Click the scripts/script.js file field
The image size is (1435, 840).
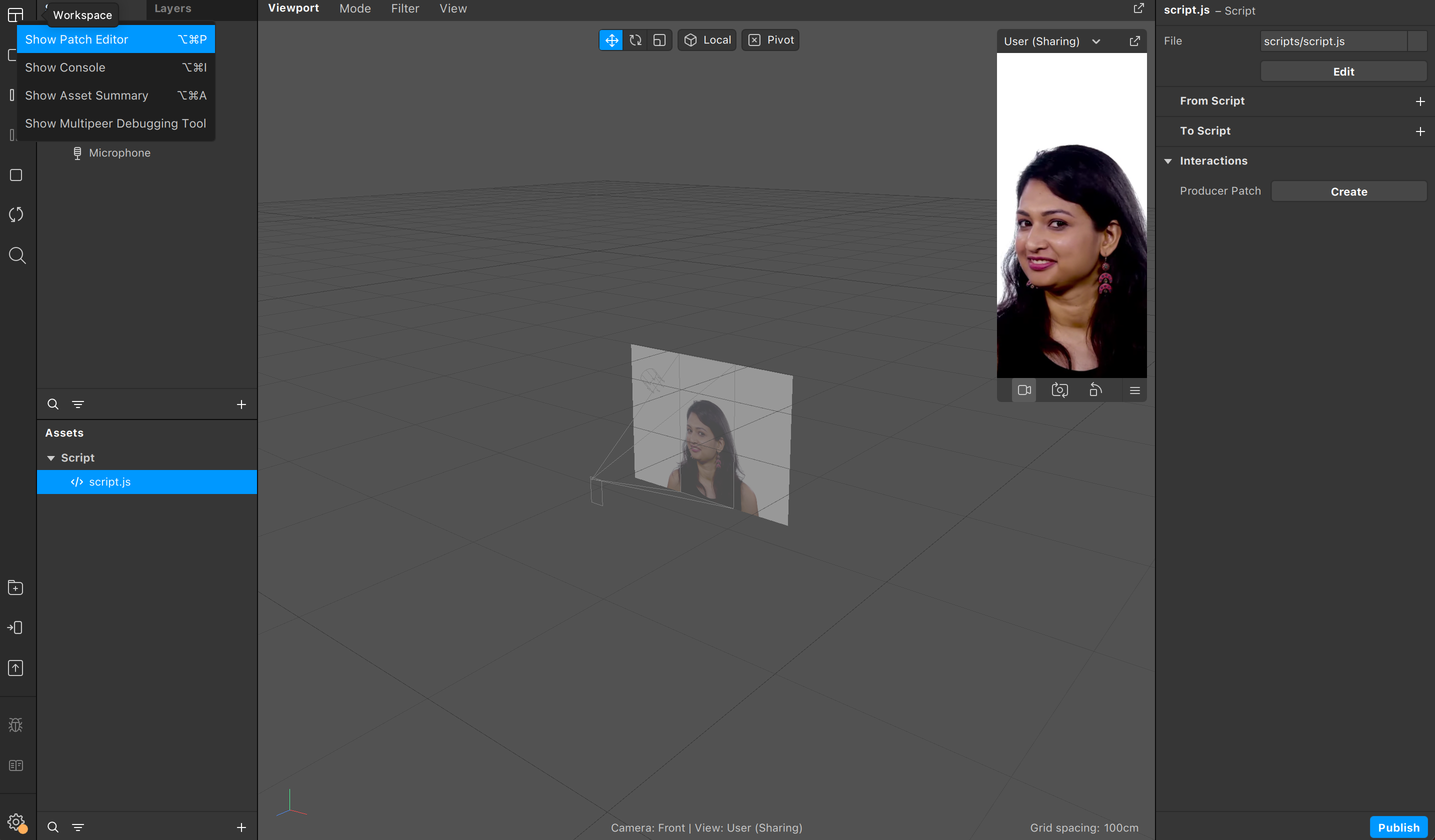[1333, 41]
